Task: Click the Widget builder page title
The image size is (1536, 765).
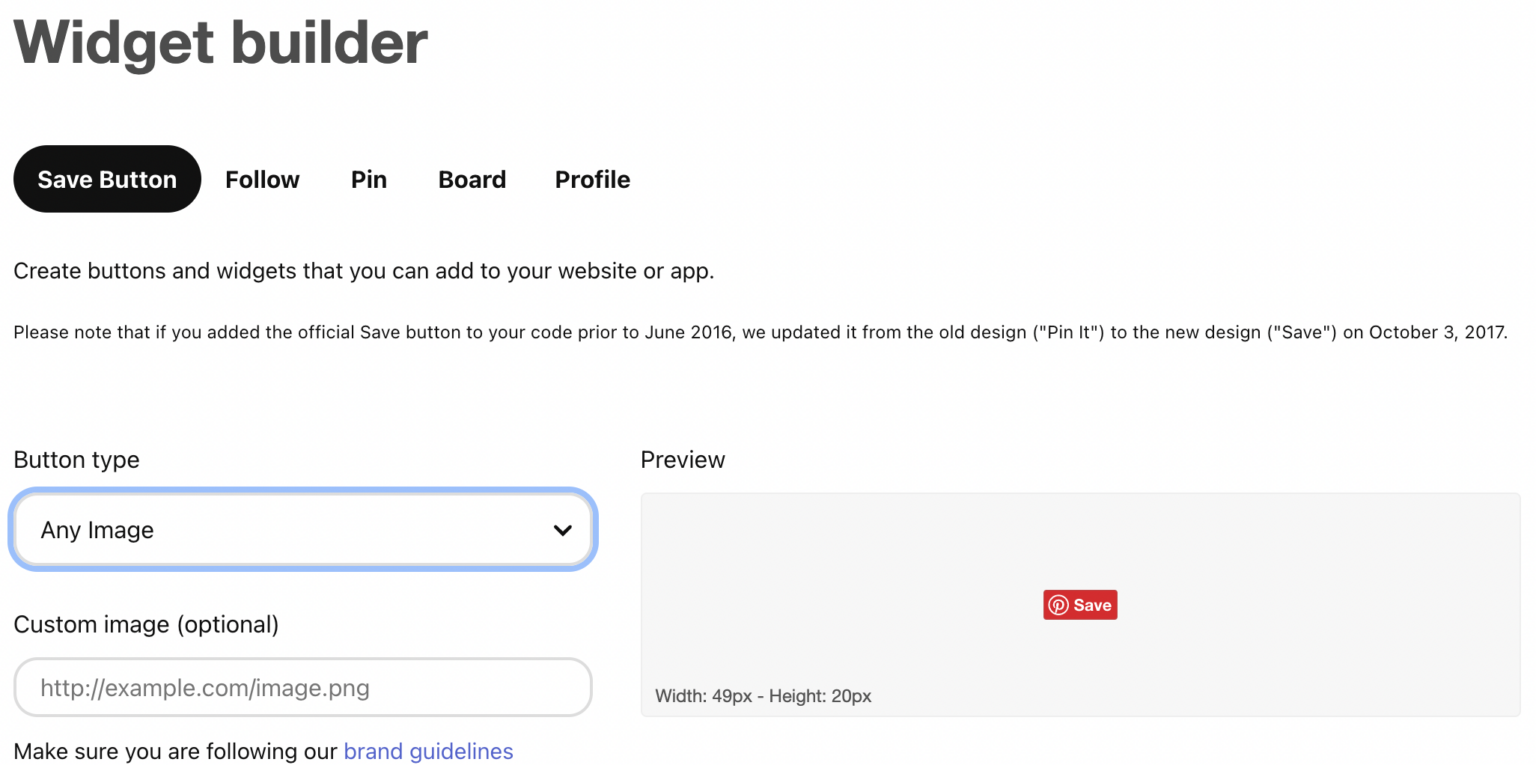Action: tap(220, 42)
